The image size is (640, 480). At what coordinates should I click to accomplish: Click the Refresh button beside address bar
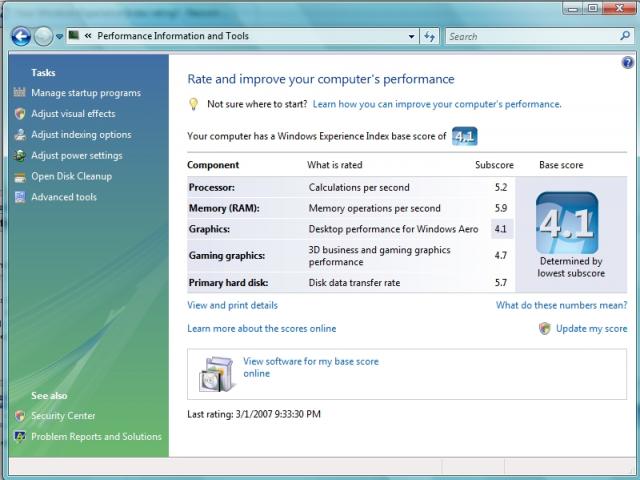(429, 37)
